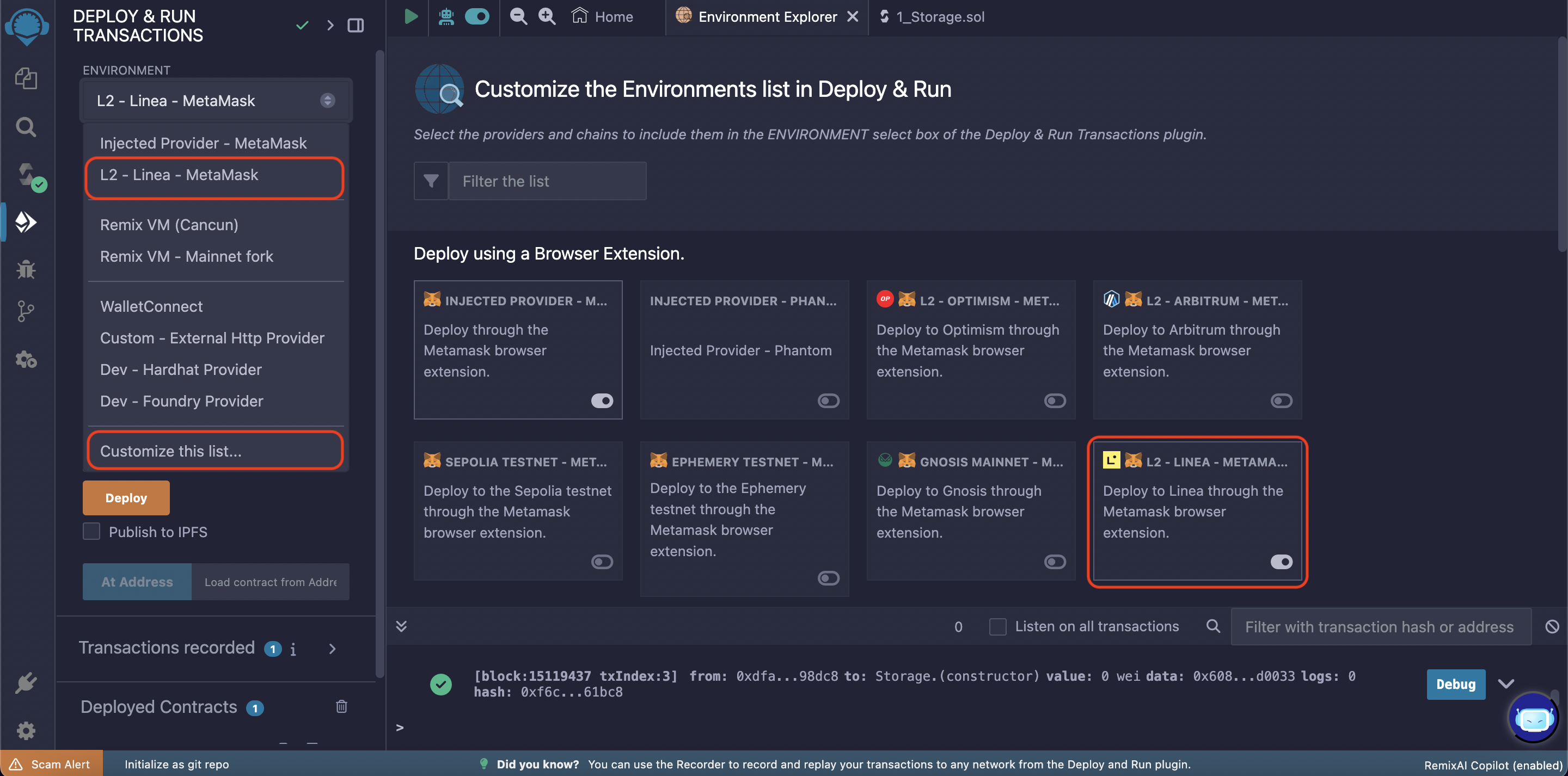Select the Solidity Compiler sidebar icon
Image resolution: width=1568 pixels, height=776 pixels.
26,175
